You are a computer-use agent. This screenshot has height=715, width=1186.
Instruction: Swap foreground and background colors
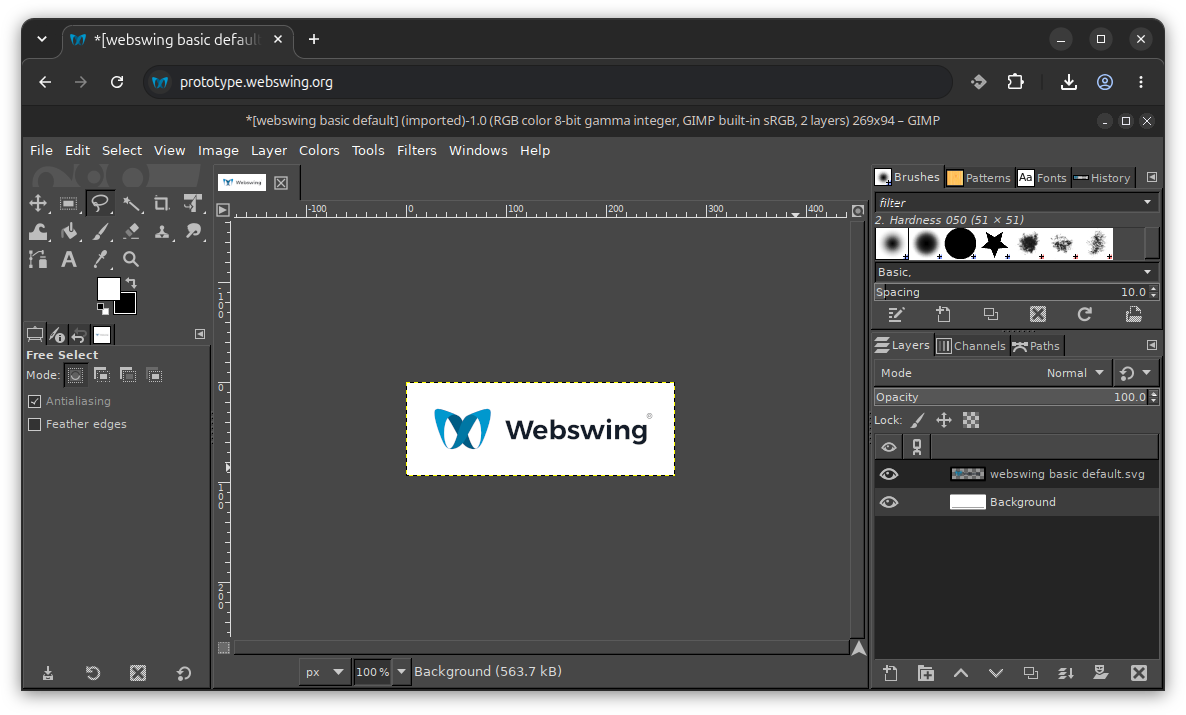coord(131,283)
